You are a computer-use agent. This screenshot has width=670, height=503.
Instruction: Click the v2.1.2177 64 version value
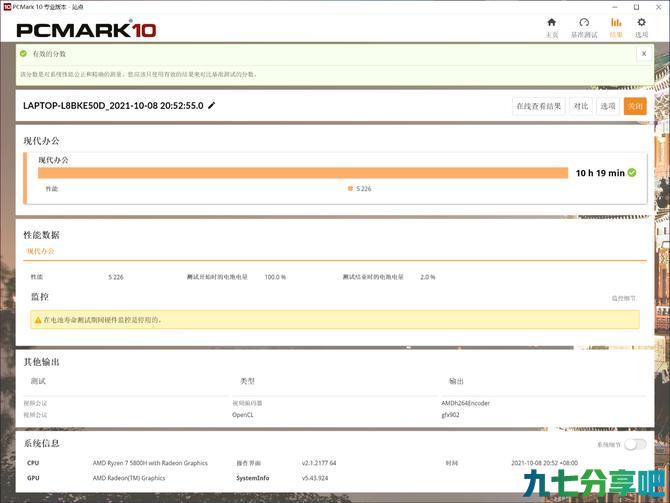319,463
